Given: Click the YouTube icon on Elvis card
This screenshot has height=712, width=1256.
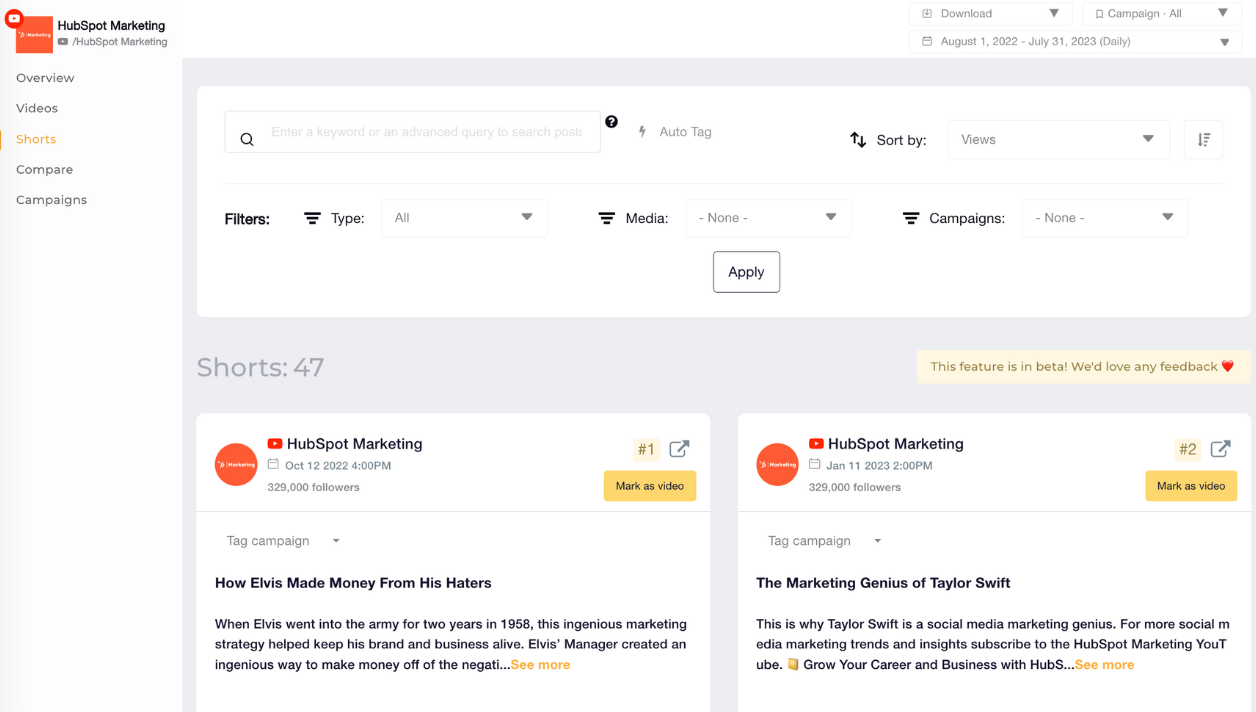Looking at the screenshot, I should (275, 444).
